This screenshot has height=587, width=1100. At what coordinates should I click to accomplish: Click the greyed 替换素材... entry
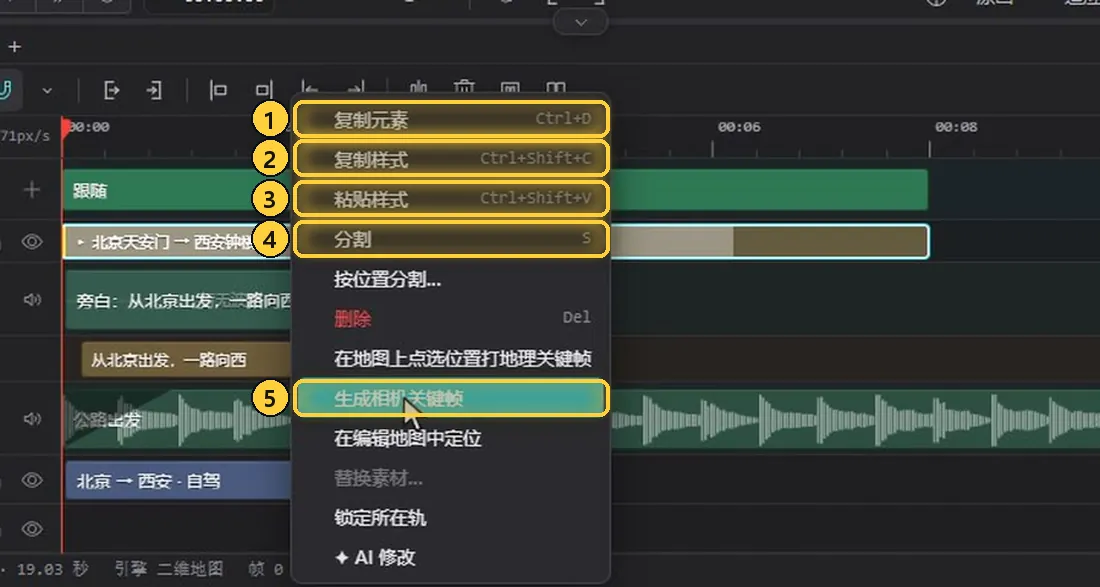tap(451, 479)
